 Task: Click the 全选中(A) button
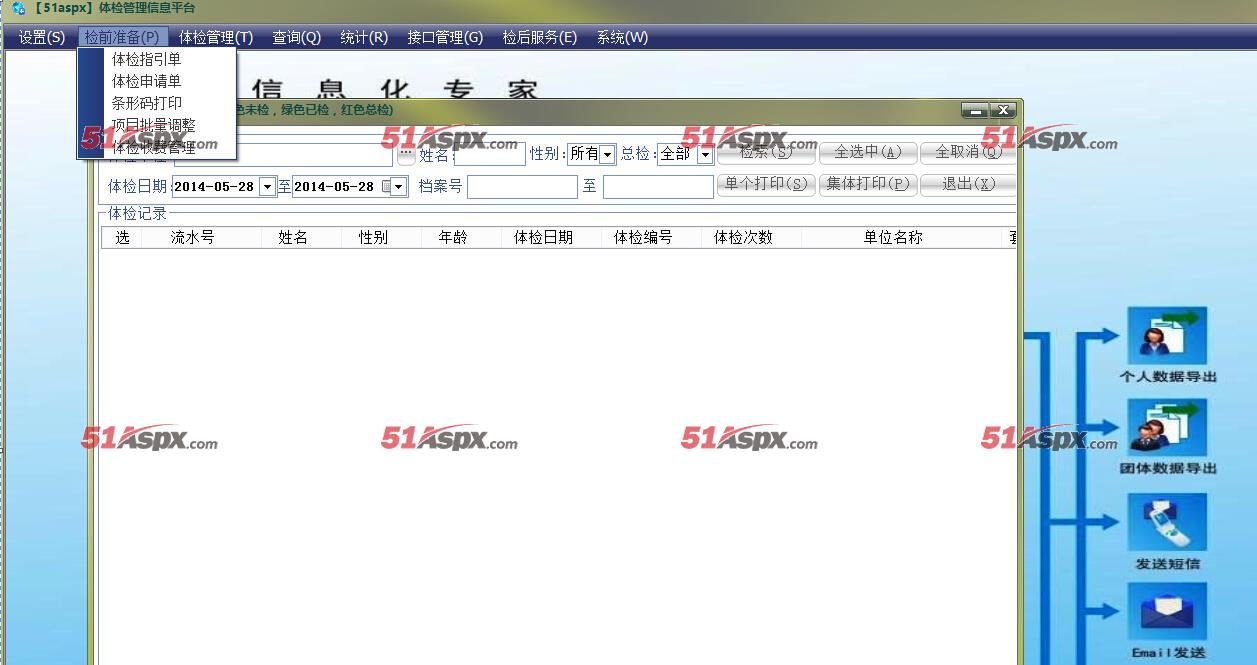pos(868,153)
